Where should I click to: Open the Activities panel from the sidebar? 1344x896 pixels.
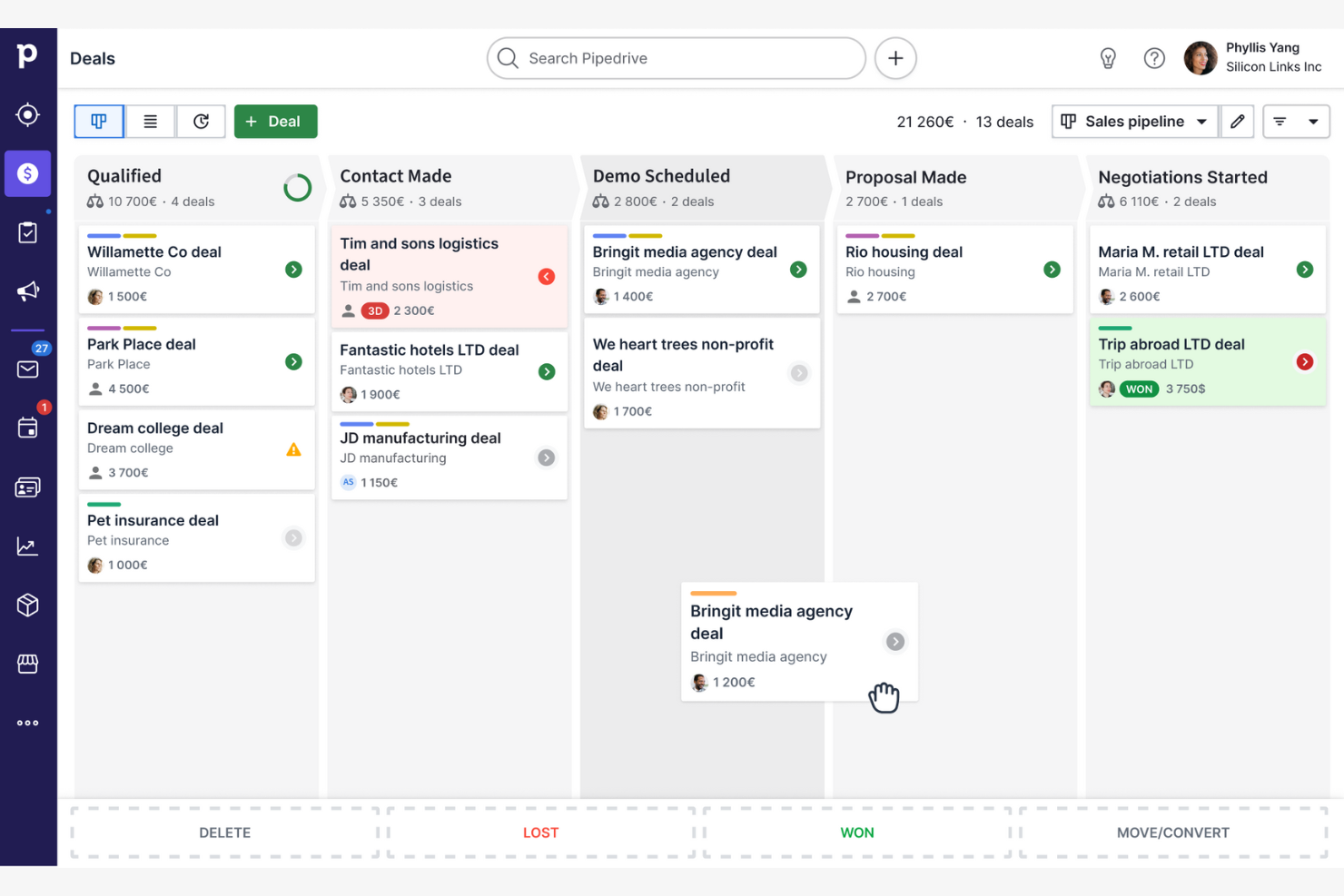tap(27, 232)
